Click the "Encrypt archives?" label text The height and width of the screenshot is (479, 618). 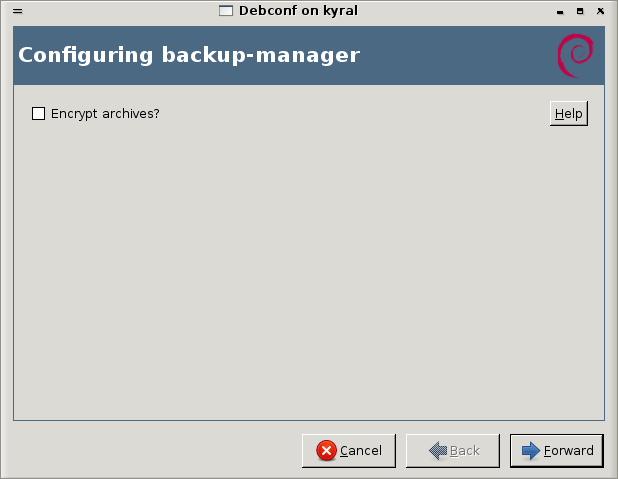coord(105,114)
